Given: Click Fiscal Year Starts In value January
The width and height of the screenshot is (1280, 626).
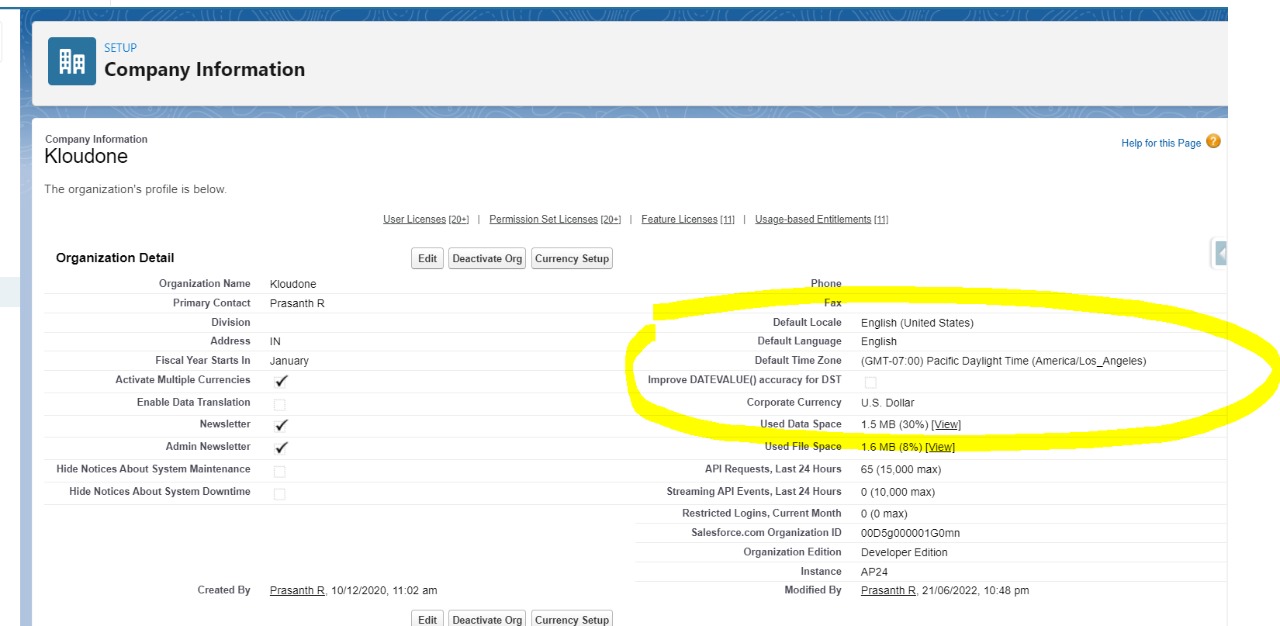Looking at the screenshot, I should 289,360.
